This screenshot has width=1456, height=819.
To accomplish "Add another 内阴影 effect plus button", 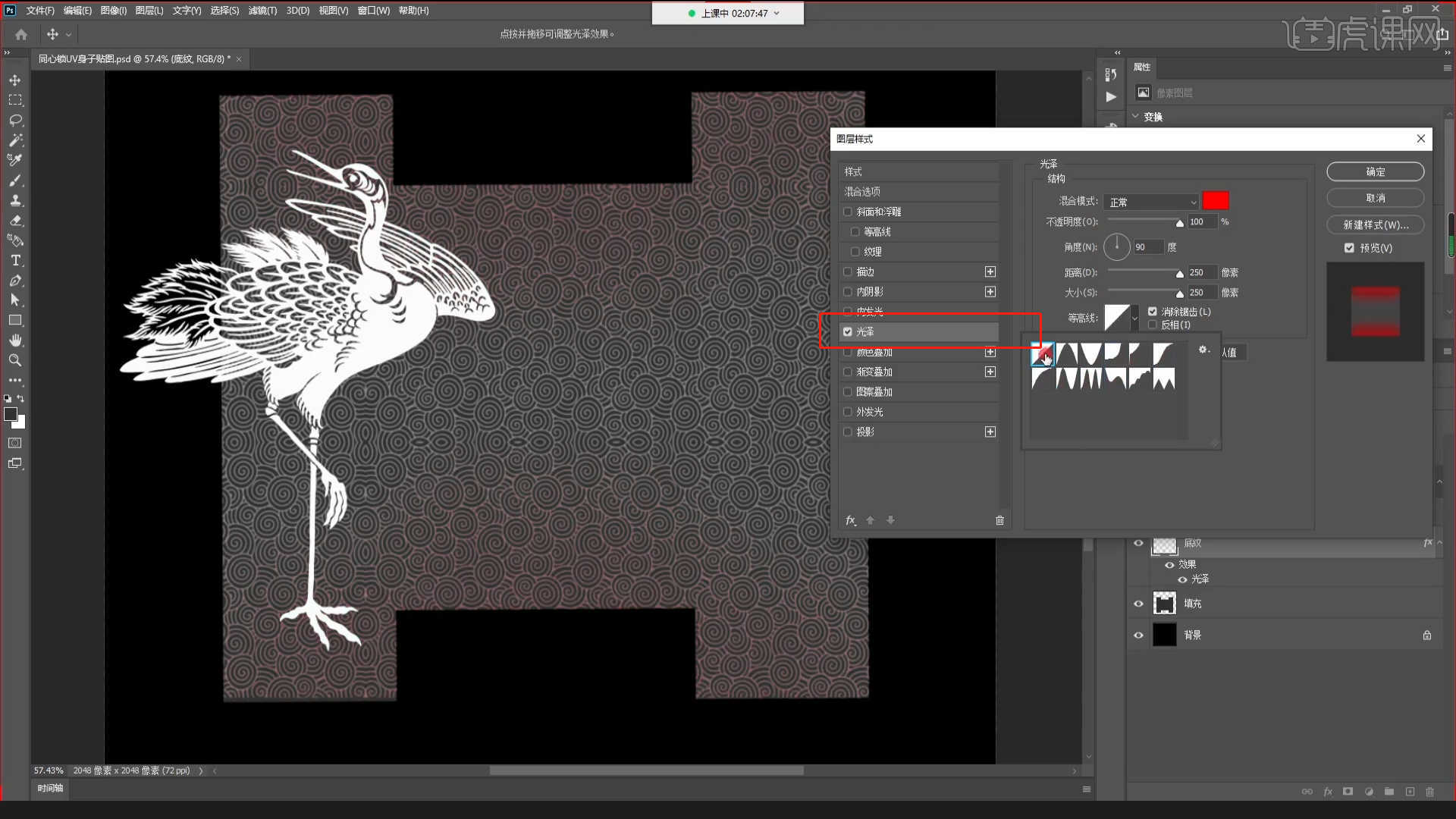I will (990, 291).
